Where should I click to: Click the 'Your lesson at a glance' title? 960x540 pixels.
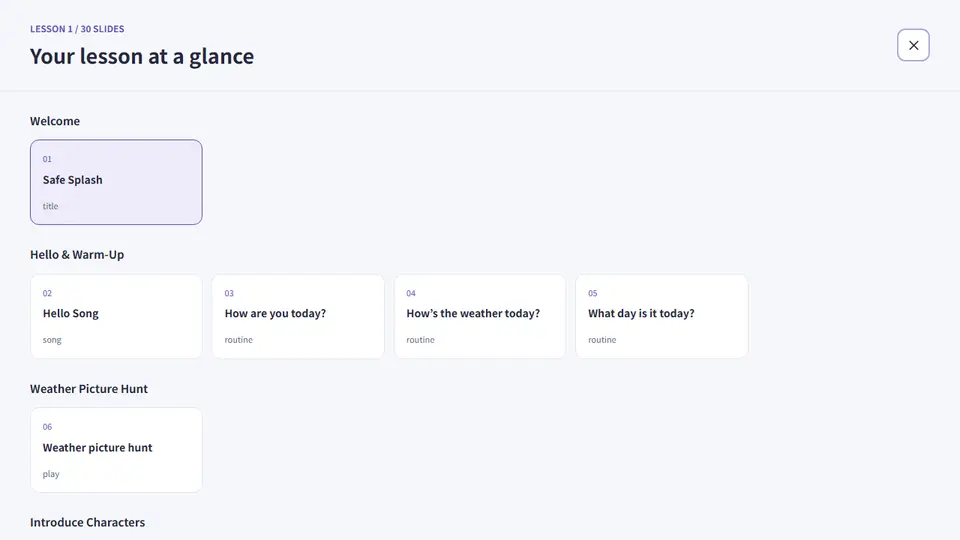142,56
